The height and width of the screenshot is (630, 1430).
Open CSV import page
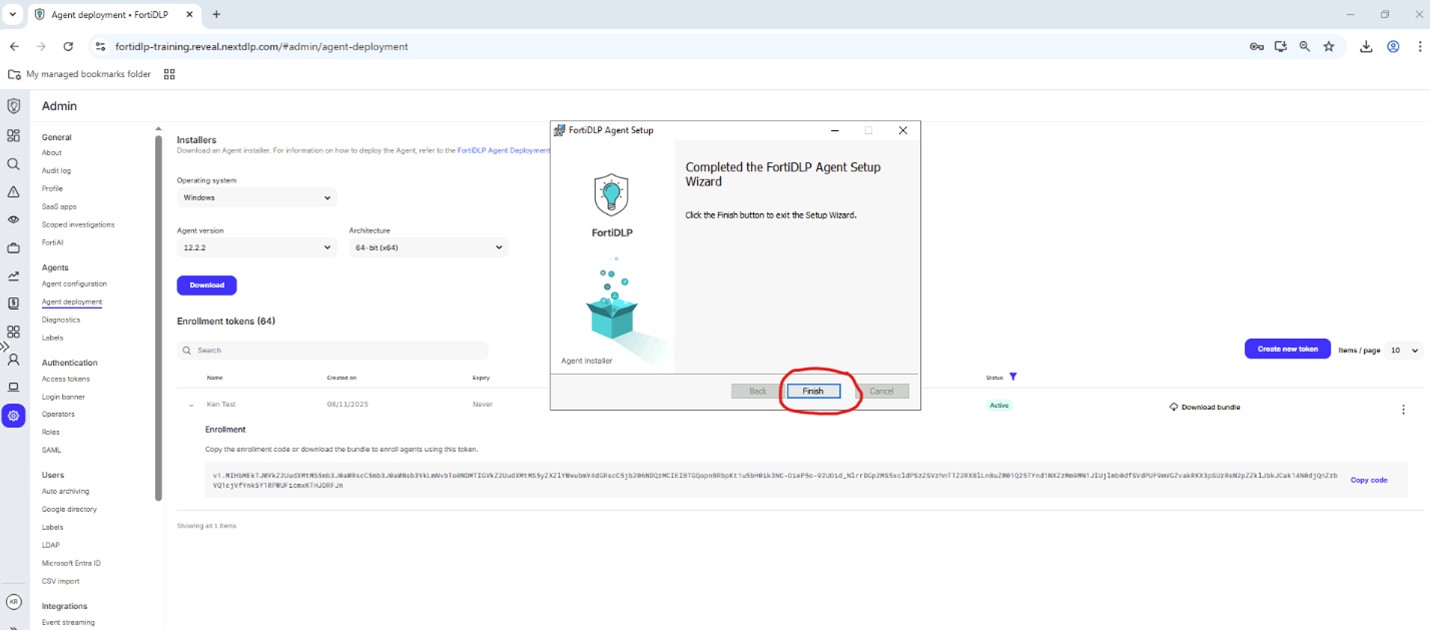click(x=61, y=581)
